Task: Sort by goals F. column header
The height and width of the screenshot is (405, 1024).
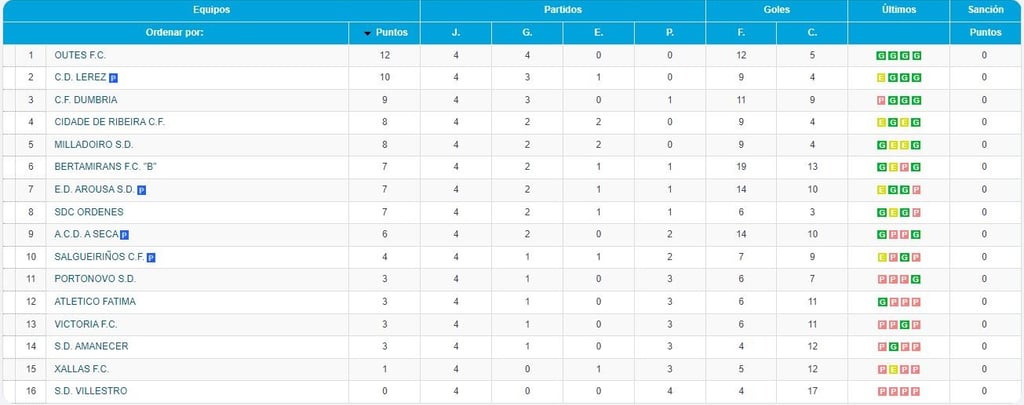Action: click(x=741, y=33)
